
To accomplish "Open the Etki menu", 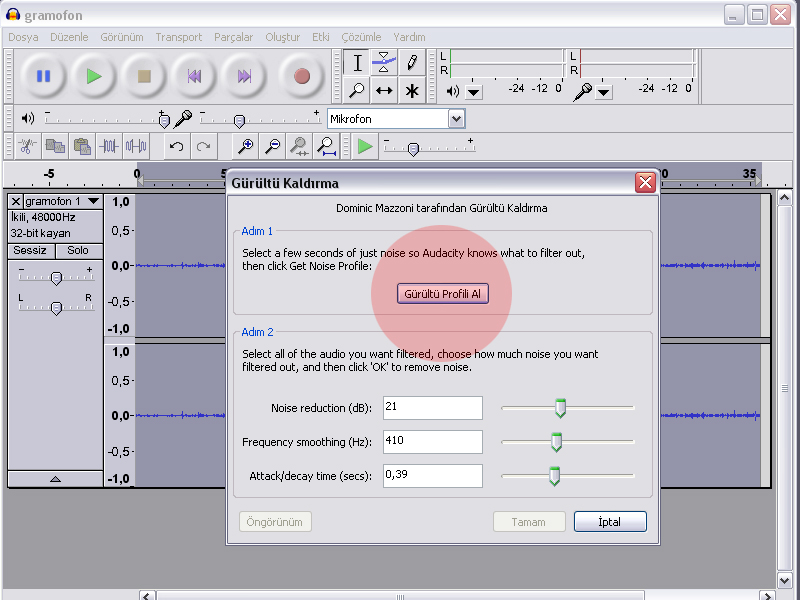I will [x=320, y=37].
